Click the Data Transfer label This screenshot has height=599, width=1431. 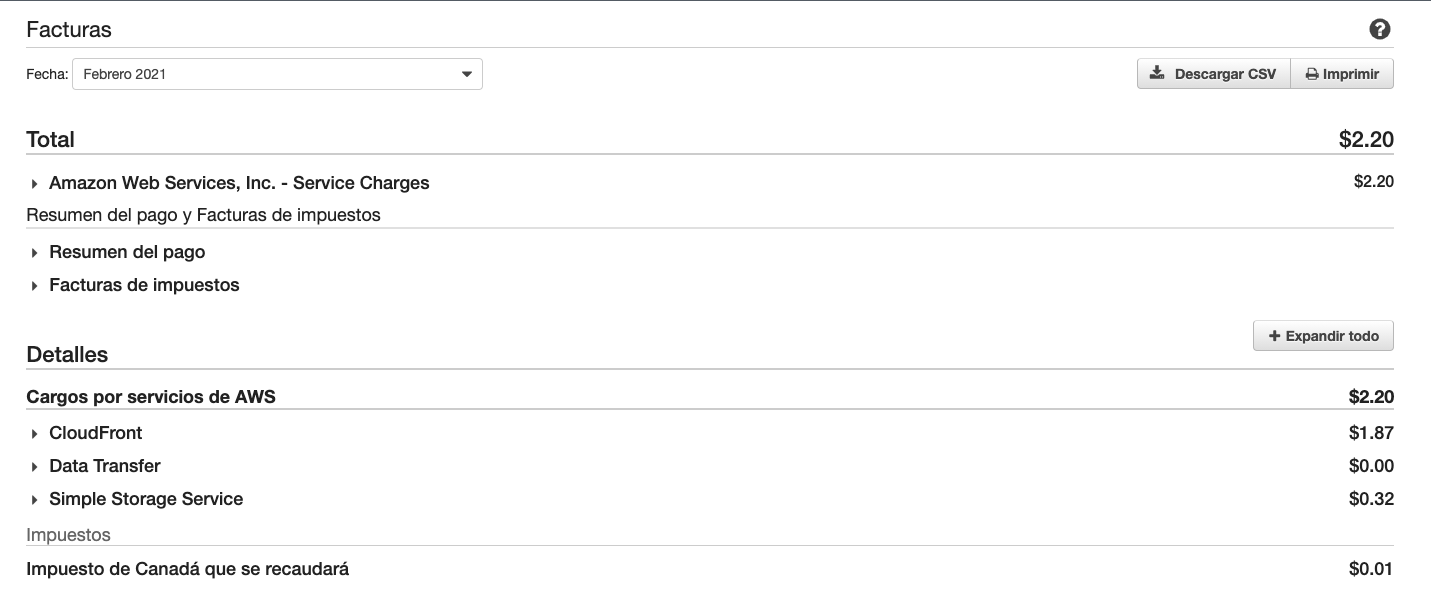pyautogui.click(x=105, y=466)
